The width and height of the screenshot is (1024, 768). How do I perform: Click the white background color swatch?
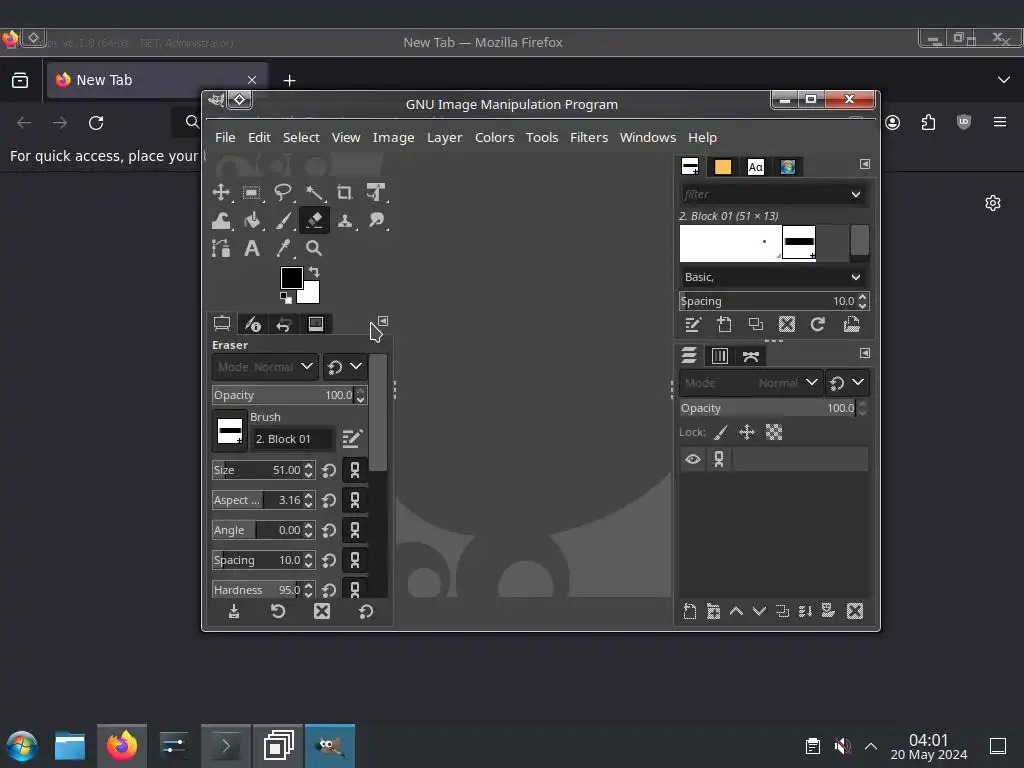tap(310, 294)
